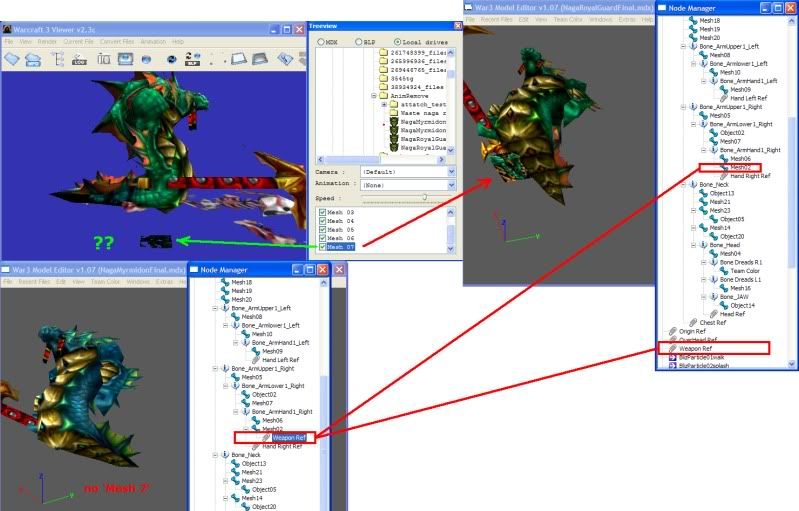Click the dark blue globe icon in Viewer toolbar
The width and height of the screenshot is (799, 511).
[x=172, y=60]
